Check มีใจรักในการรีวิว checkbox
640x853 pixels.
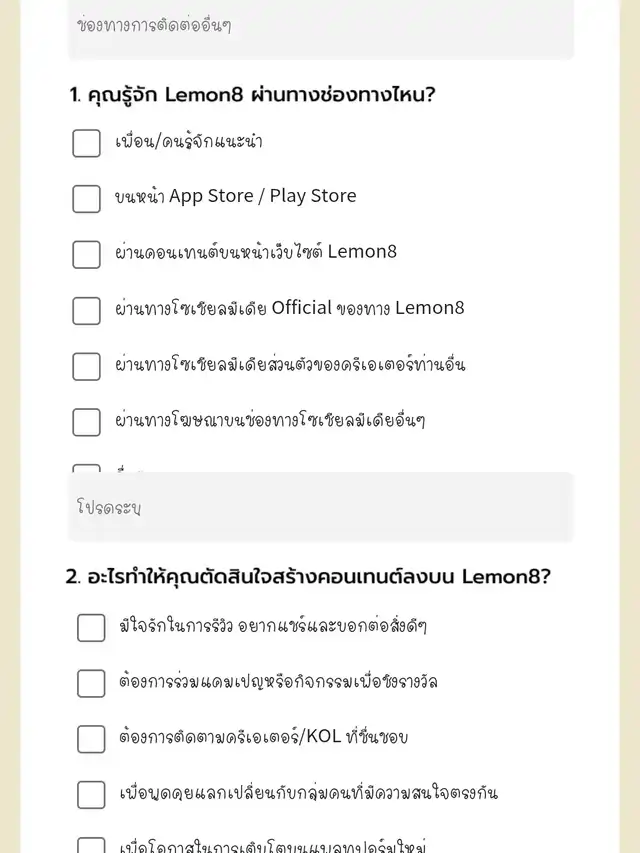coord(91,628)
